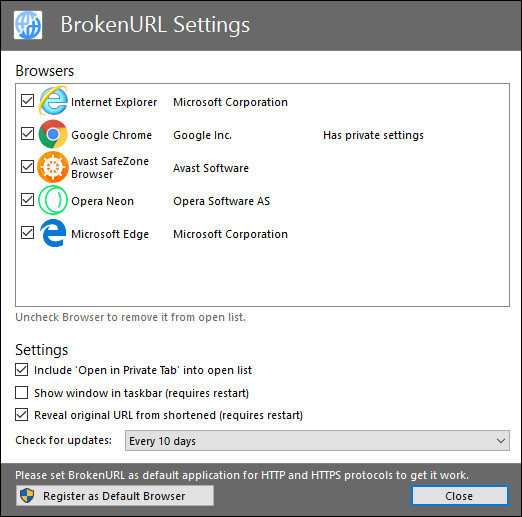Click the Close button

pos(460,496)
